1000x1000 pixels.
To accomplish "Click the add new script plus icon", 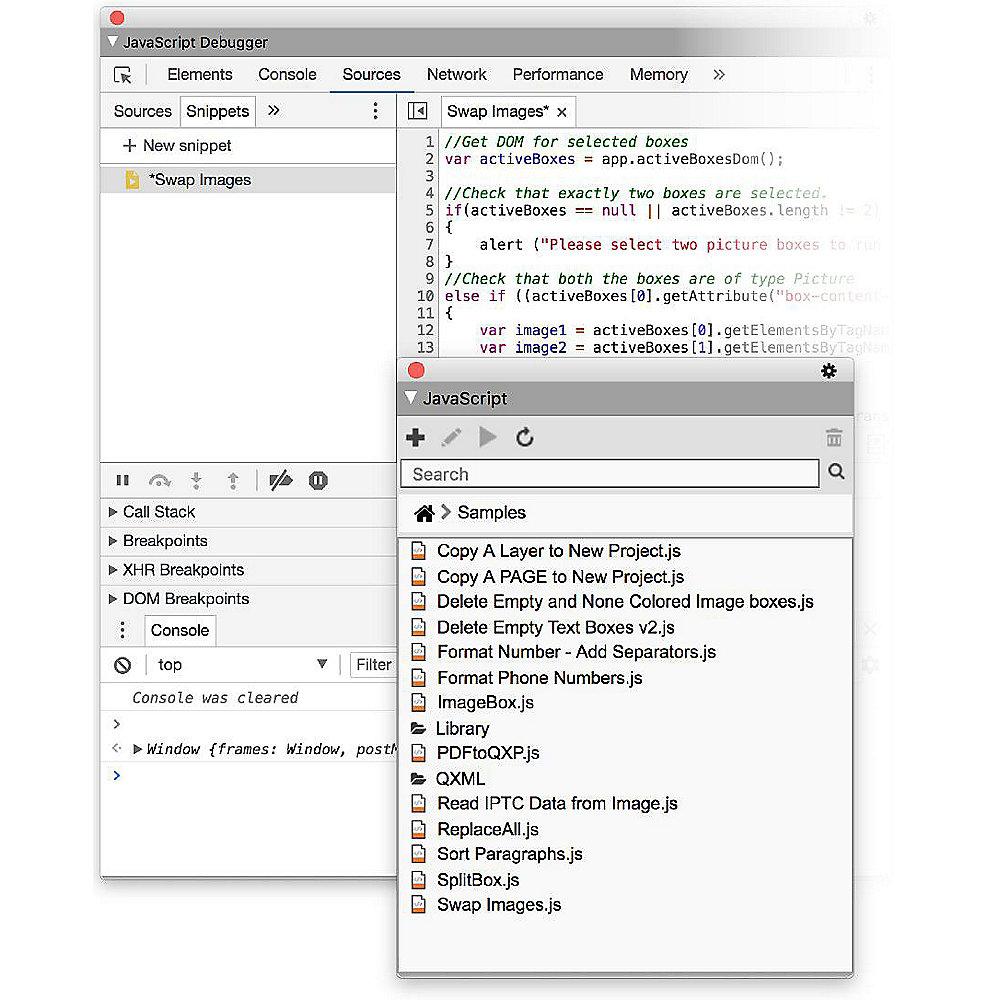I will [x=416, y=438].
